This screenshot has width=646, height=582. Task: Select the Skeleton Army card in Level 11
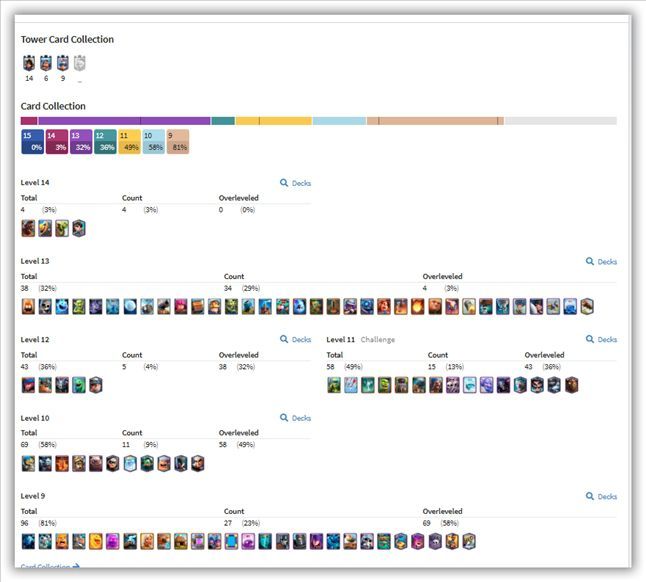click(x=452, y=385)
